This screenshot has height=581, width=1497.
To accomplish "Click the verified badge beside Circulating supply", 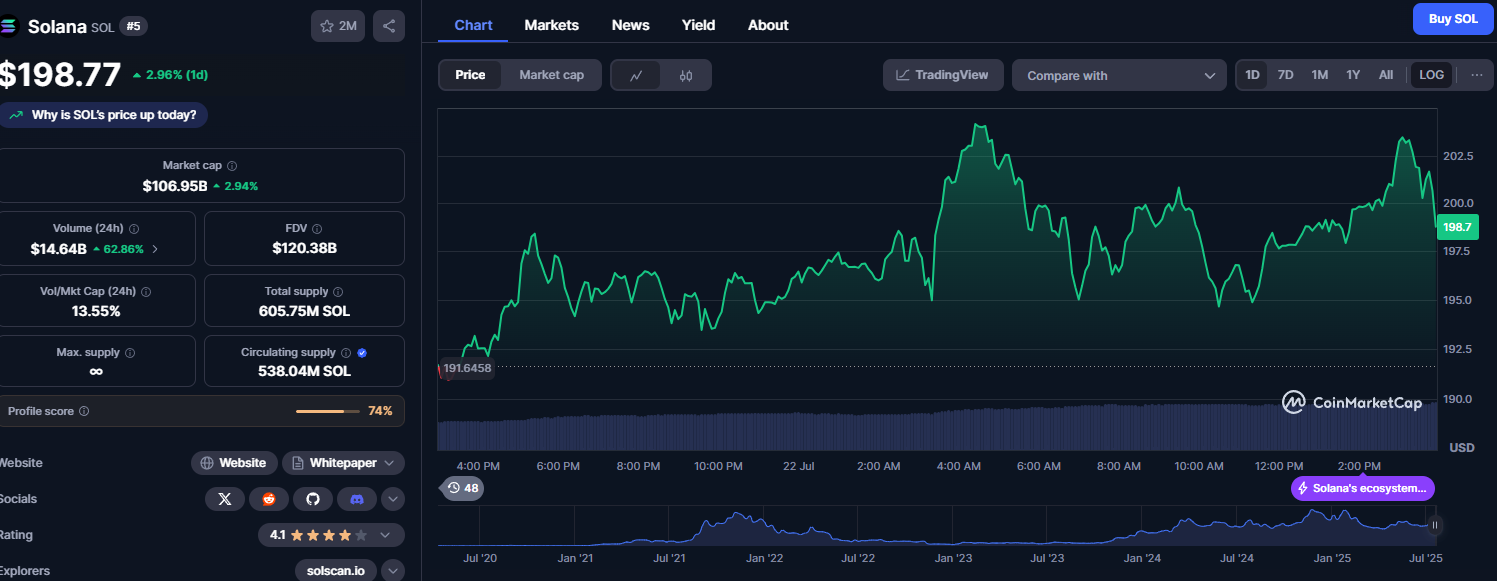I will [362, 353].
